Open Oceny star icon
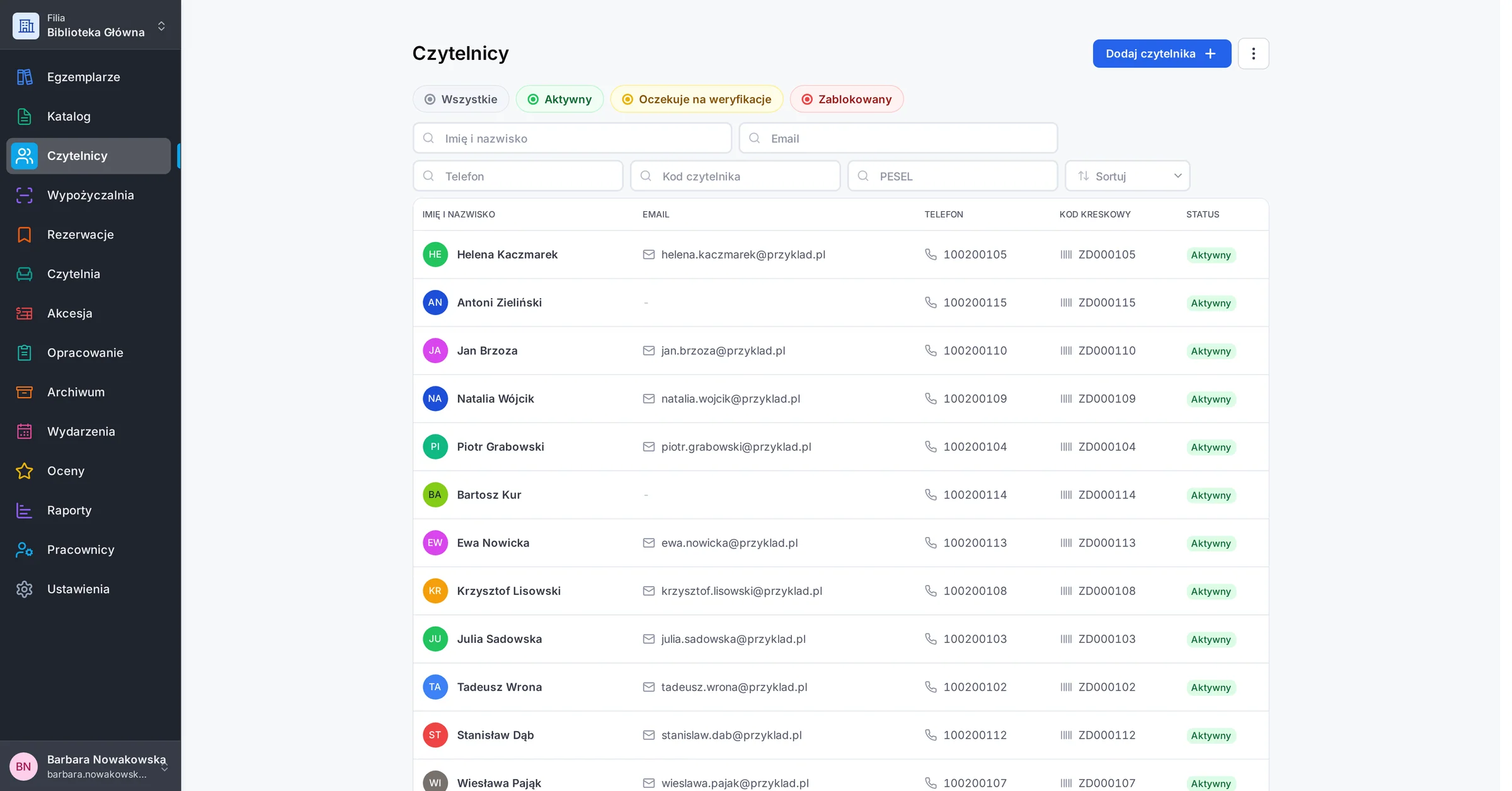 tap(24, 471)
